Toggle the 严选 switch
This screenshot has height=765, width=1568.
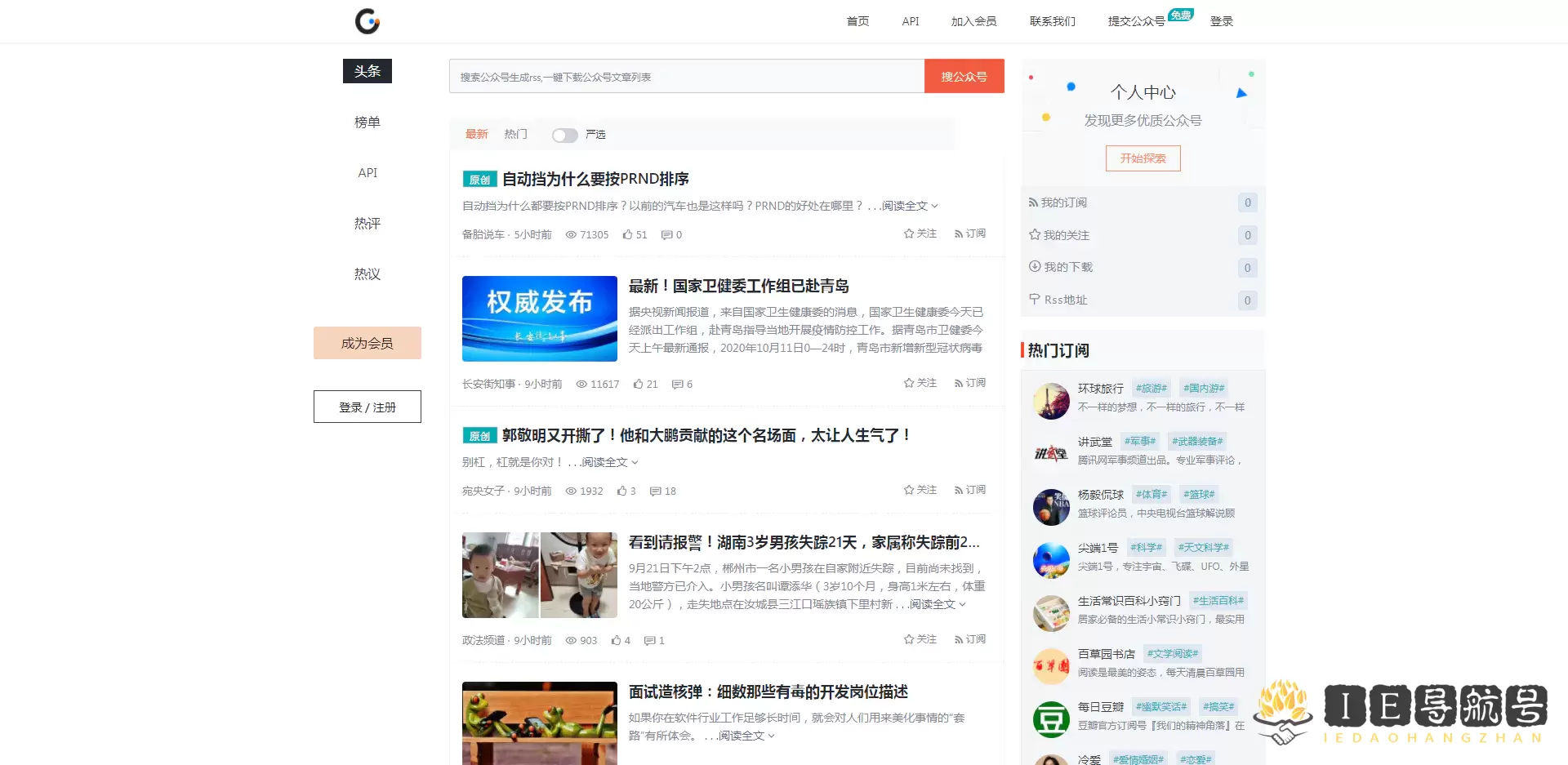point(564,135)
